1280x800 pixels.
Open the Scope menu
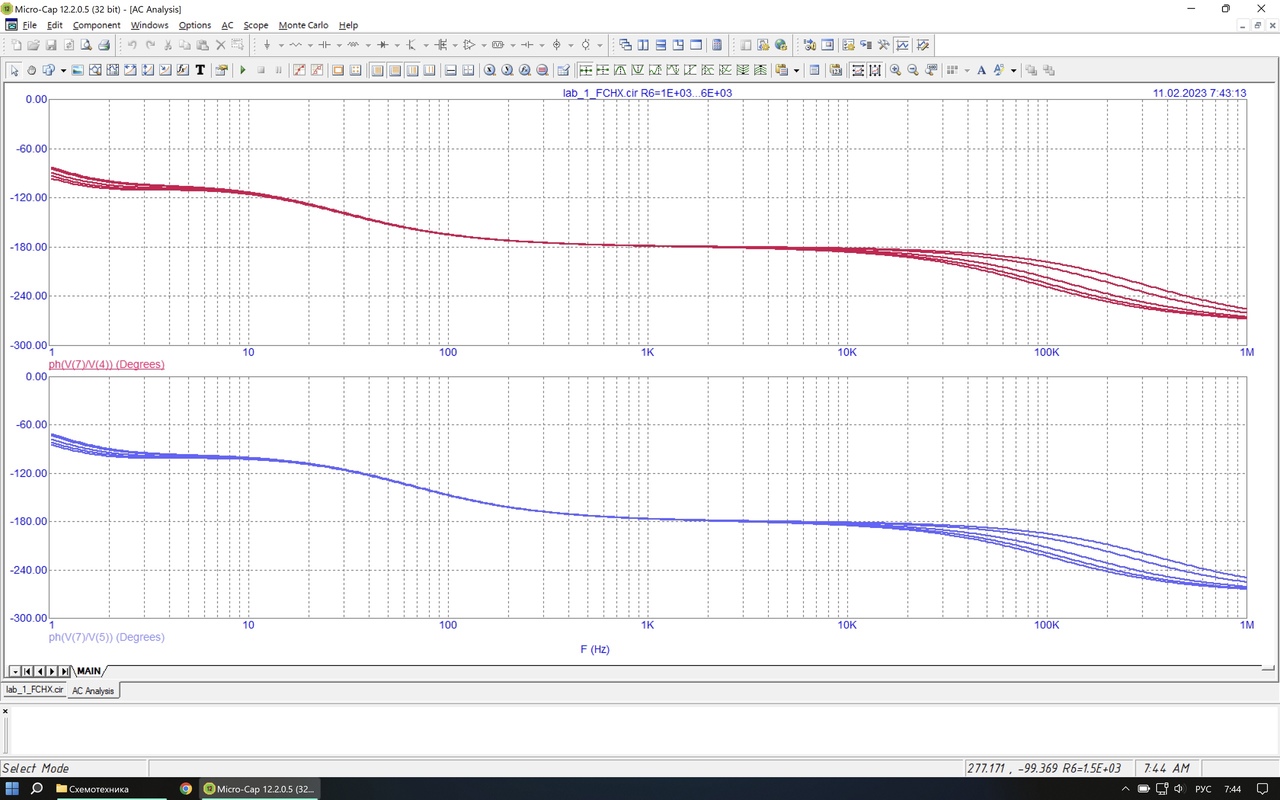click(256, 25)
